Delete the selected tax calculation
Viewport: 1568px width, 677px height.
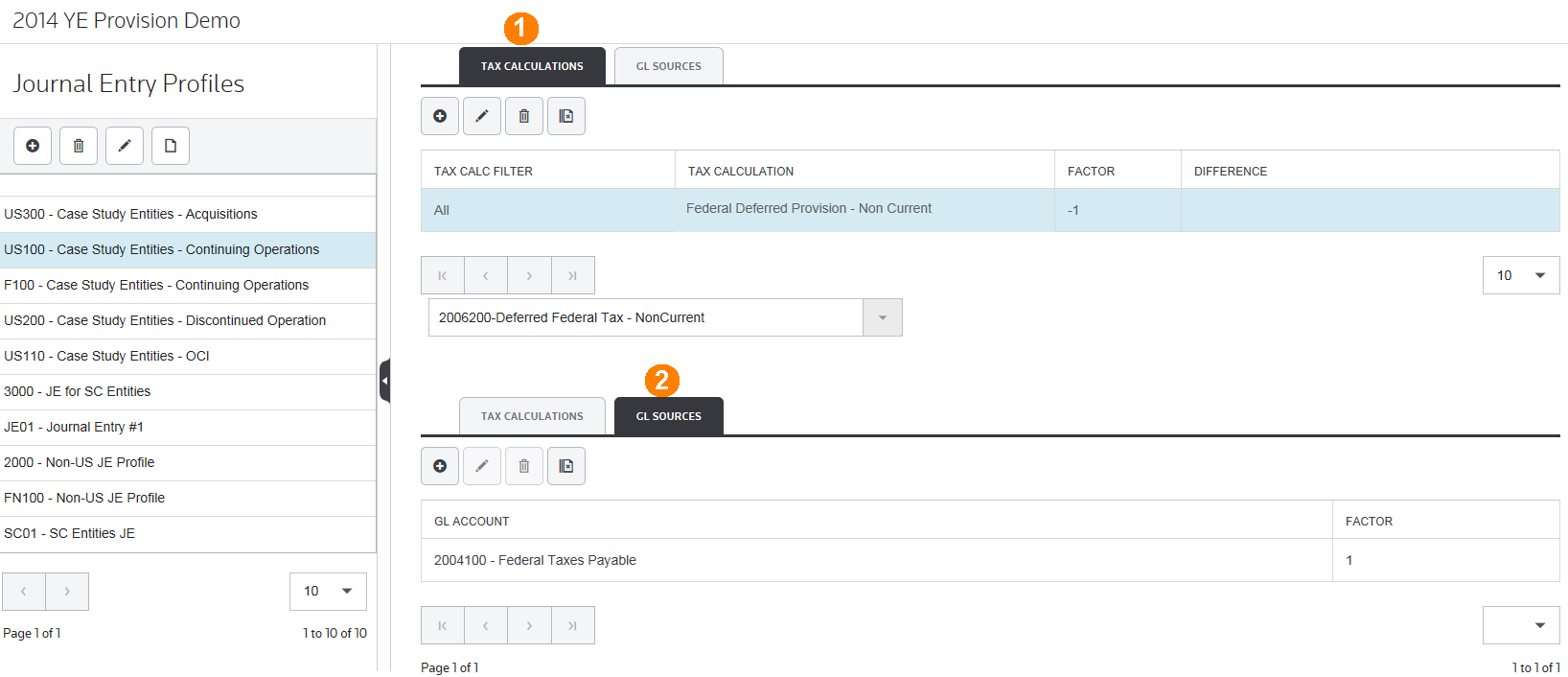coord(524,116)
